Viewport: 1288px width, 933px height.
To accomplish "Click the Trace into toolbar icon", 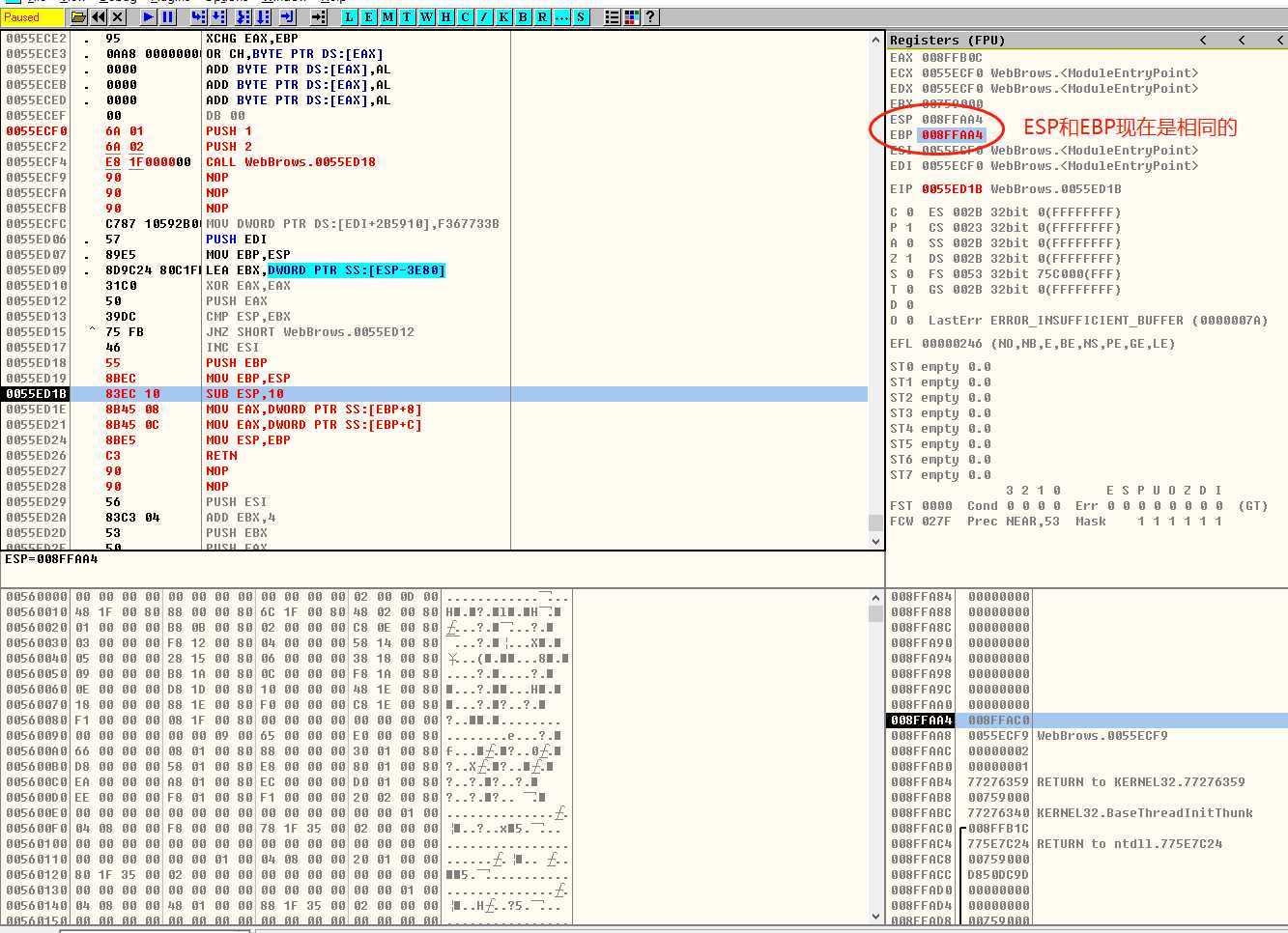I will pyautogui.click(x=243, y=17).
